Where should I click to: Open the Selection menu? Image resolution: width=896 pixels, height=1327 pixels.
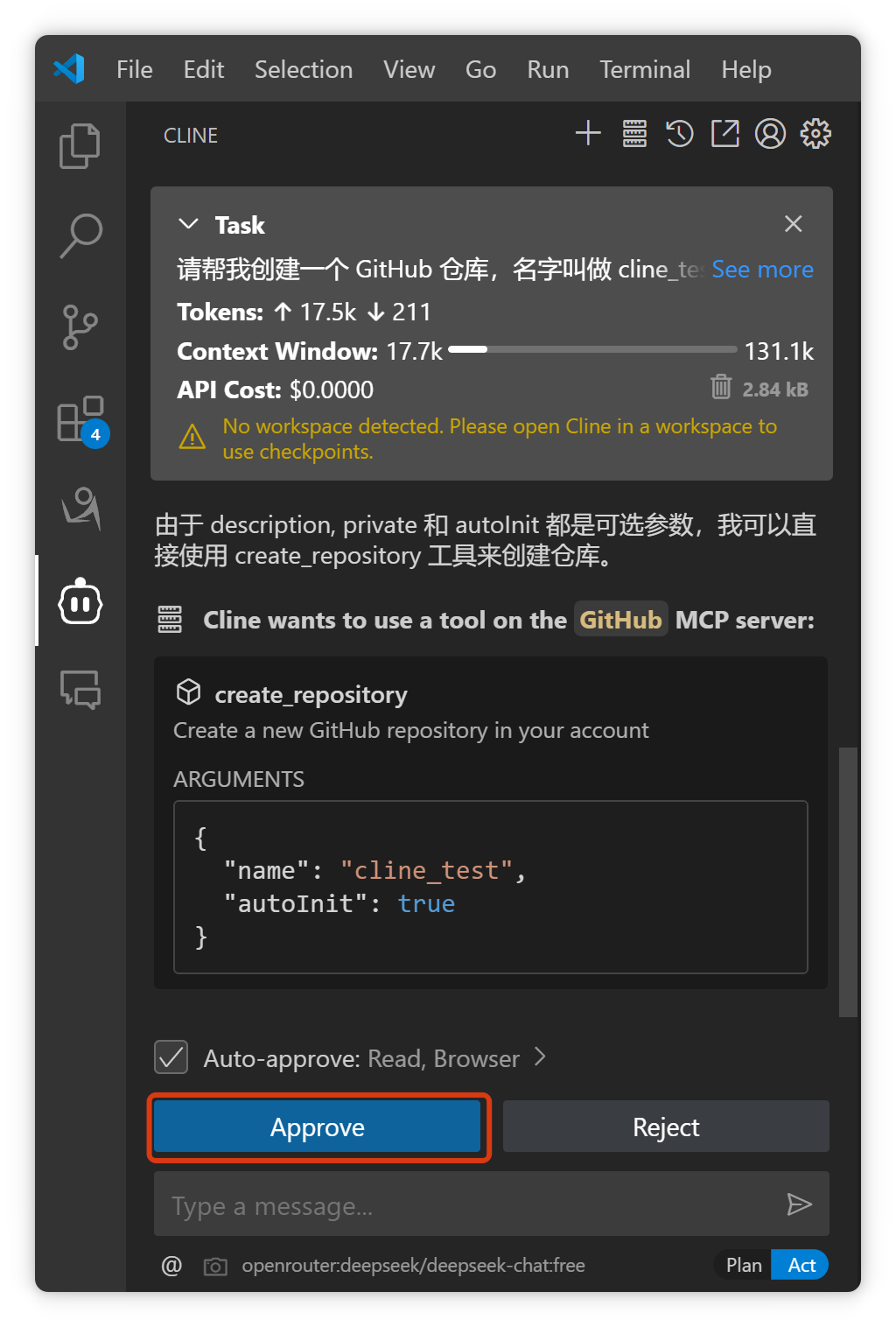304,69
